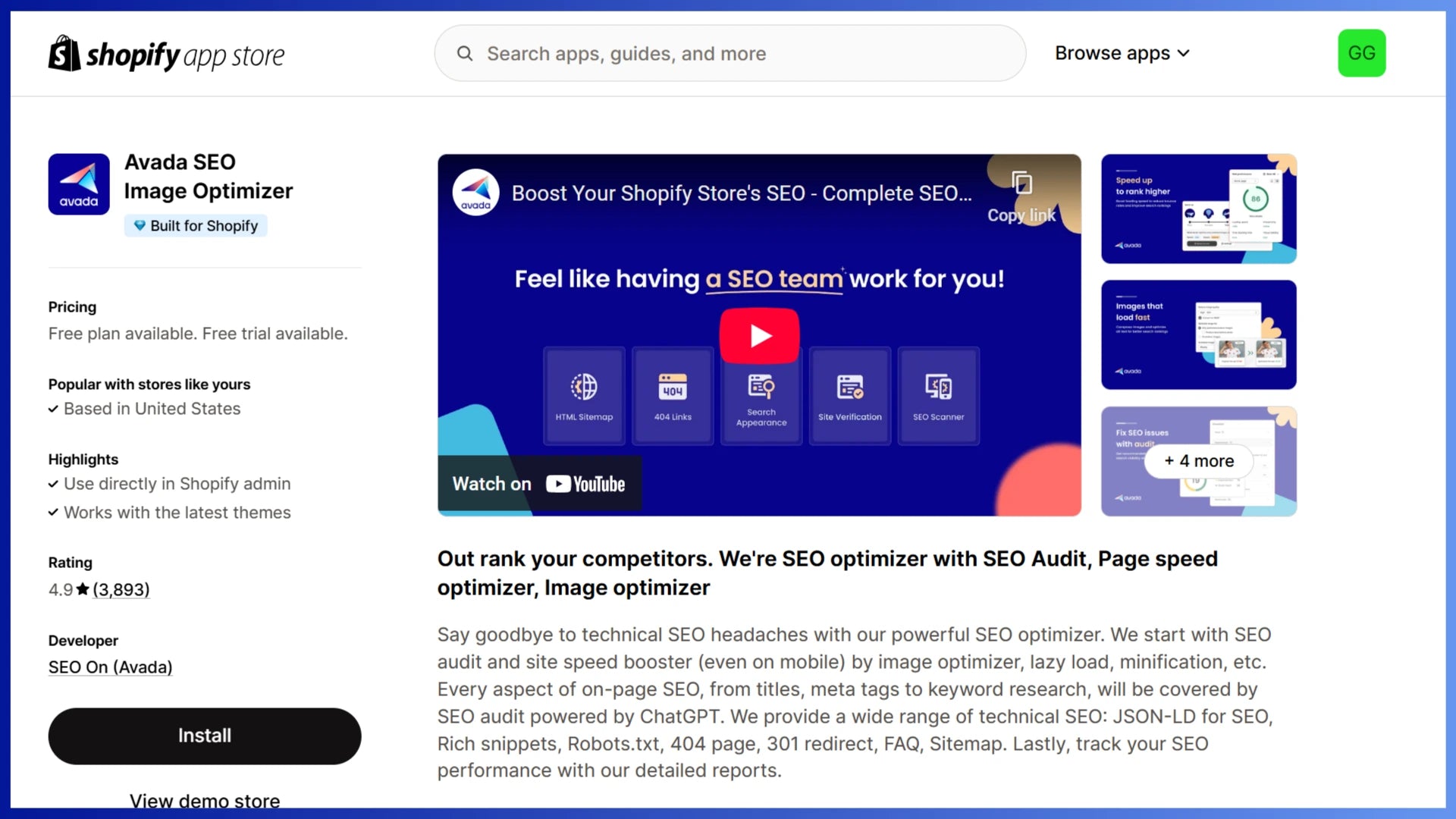Open the SEO On (Avada) developer link

point(111,667)
